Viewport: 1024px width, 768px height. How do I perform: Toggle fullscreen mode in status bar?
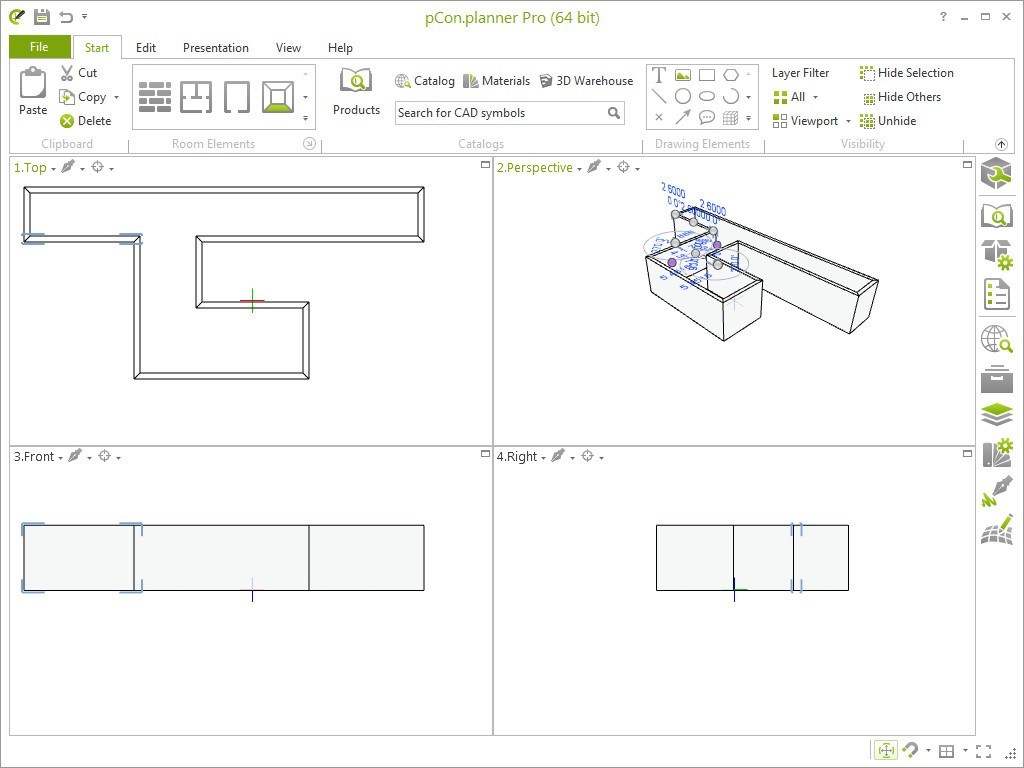coord(984,751)
